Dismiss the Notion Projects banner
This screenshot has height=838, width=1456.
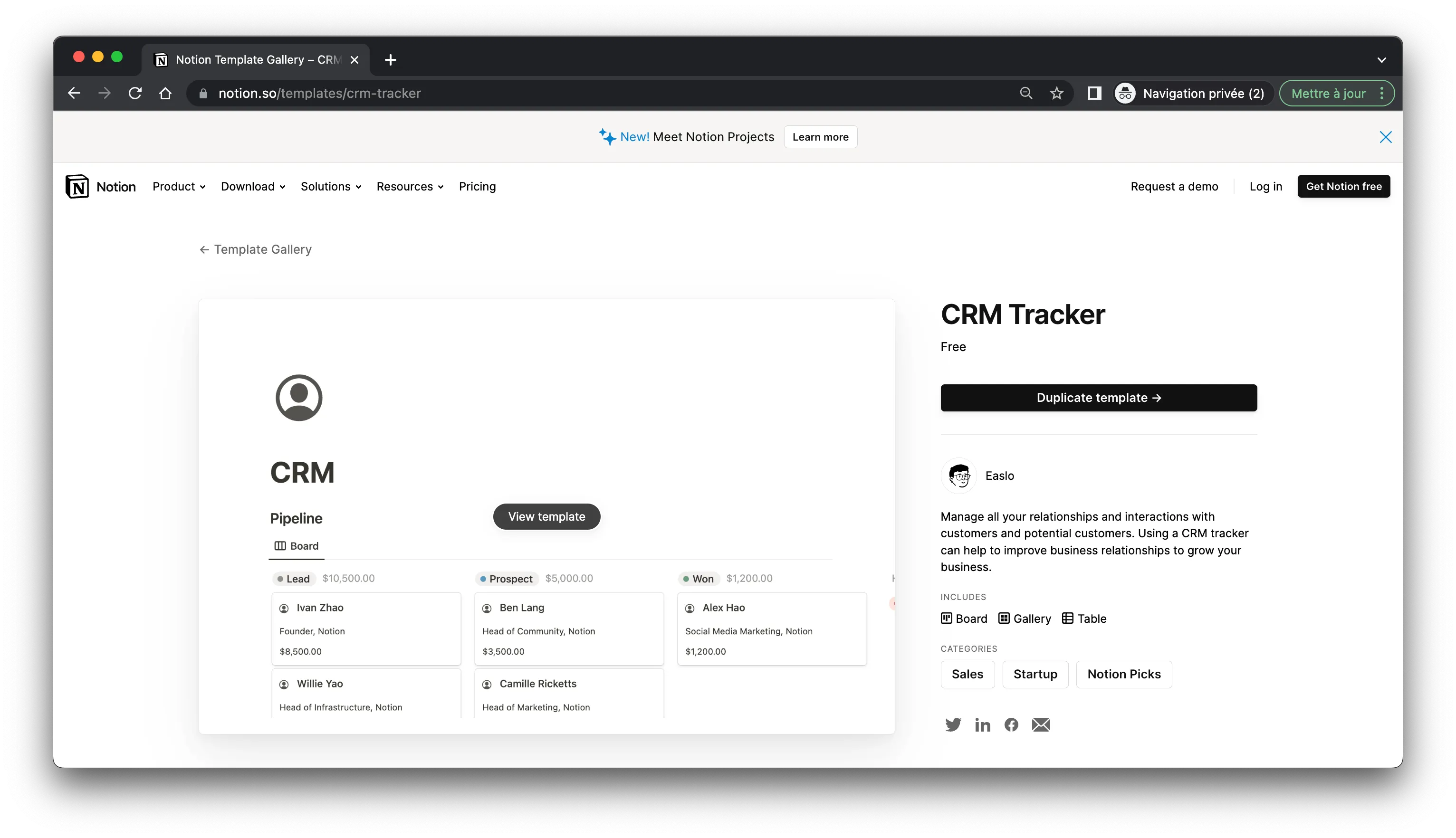1386,137
